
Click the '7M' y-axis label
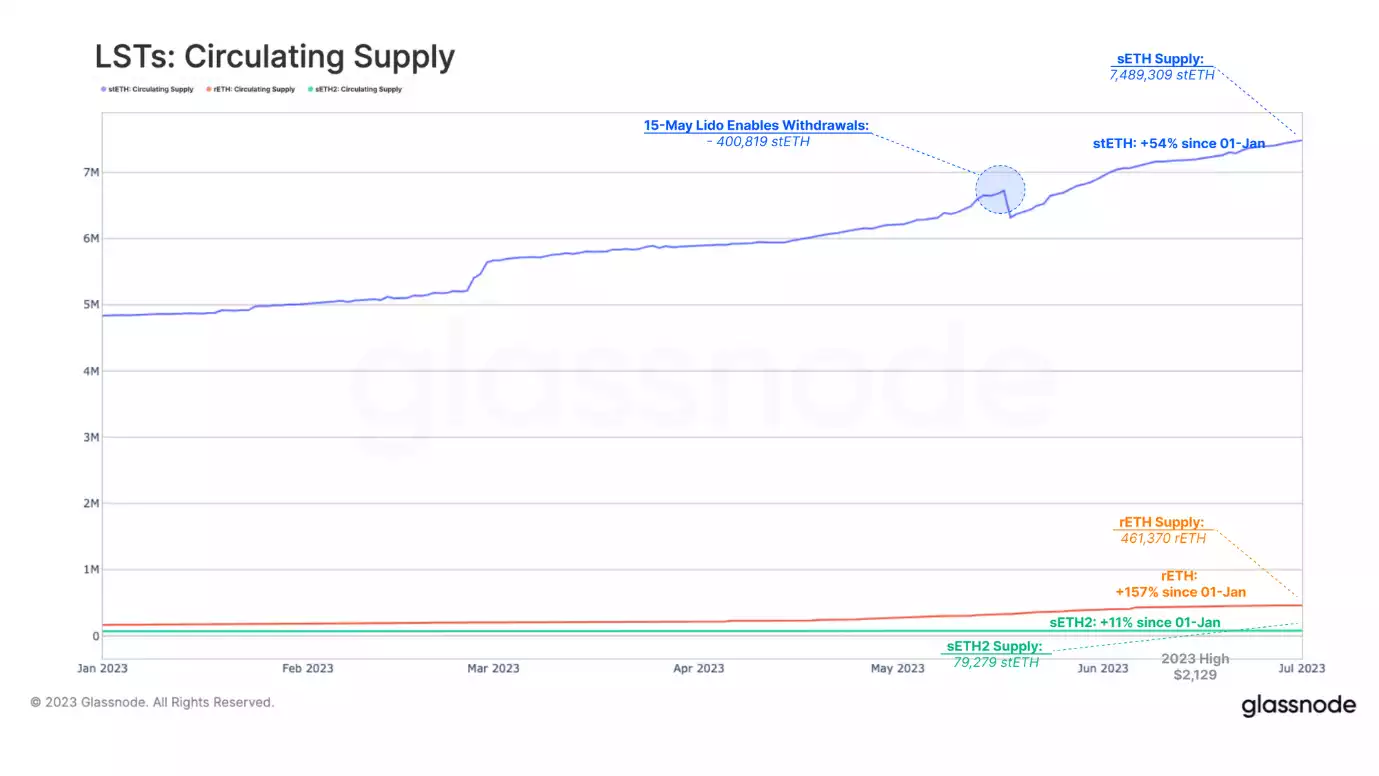click(x=91, y=173)
